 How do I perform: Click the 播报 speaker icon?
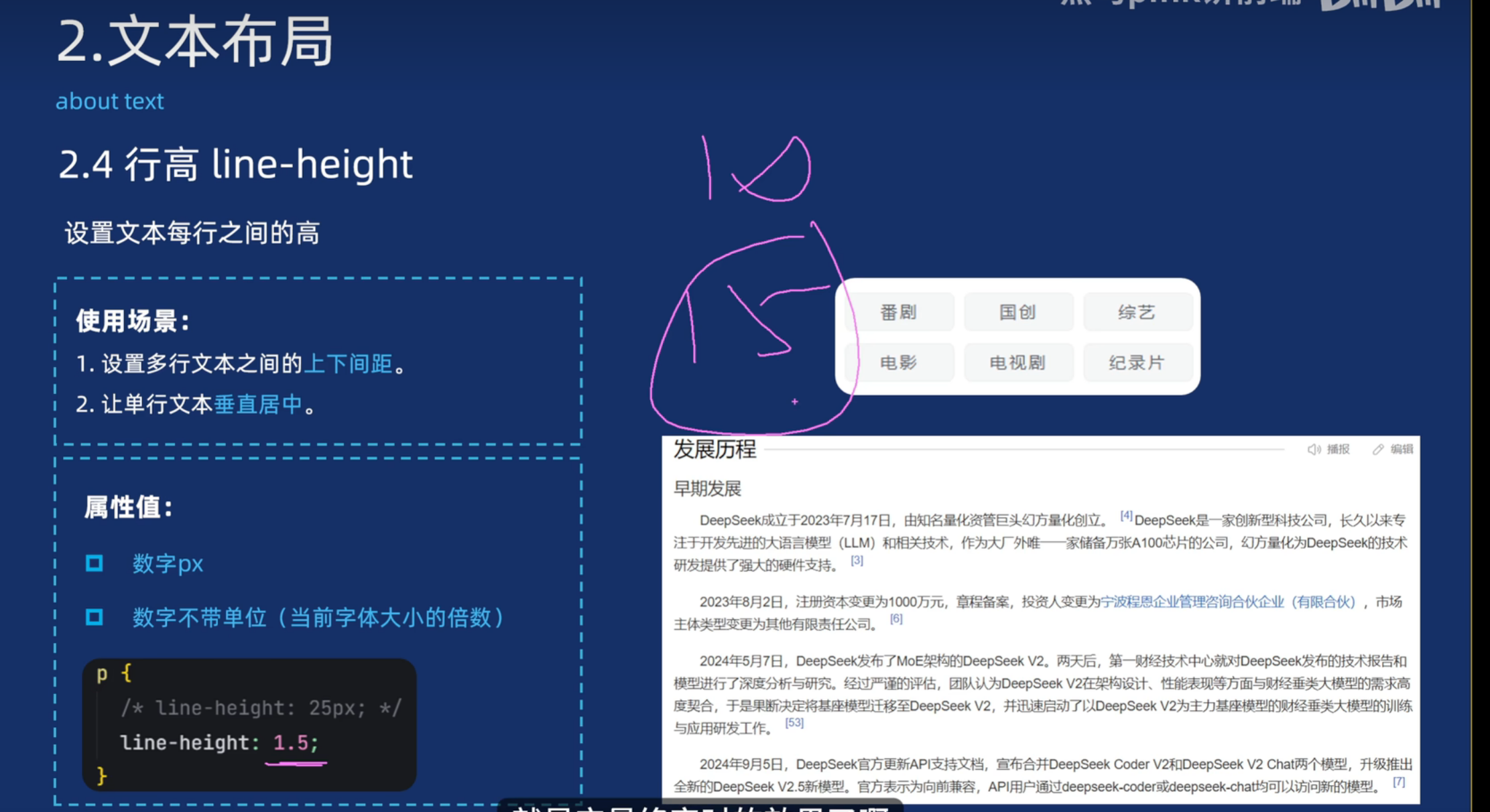(1314, 450)
